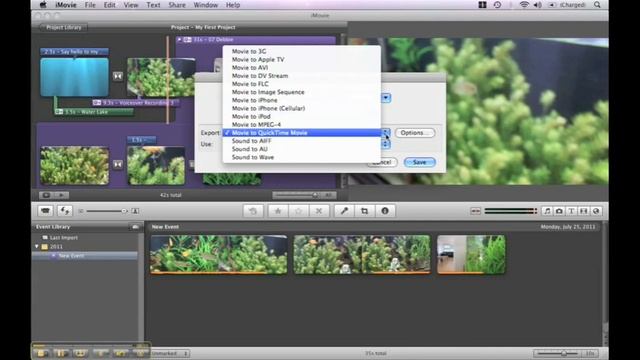Open Spotlight search

(x=597, y=5)
